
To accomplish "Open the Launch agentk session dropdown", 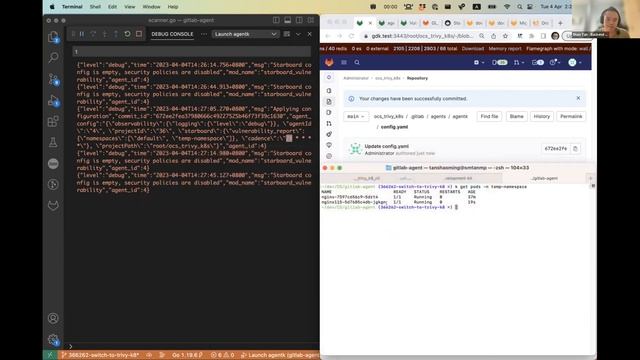I will click(x=245, y=34).
